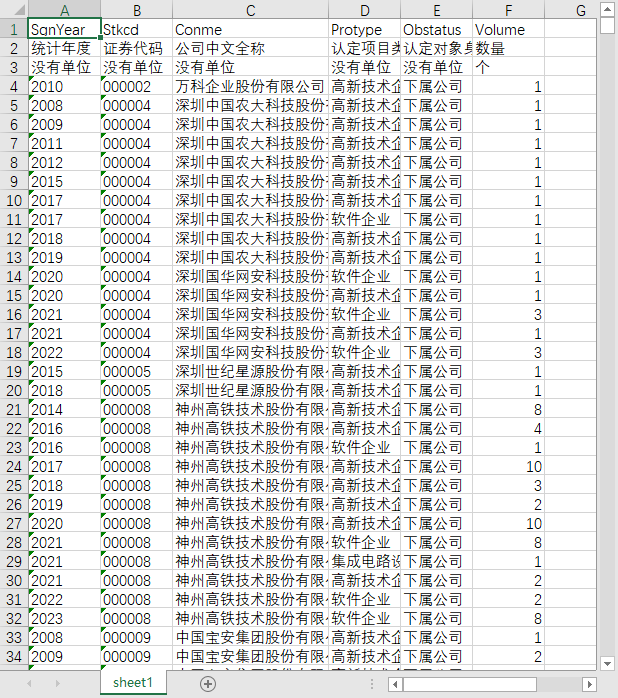
Task: Select year 2022 in row 18
Action: pyautogui.click(x=65, y=352)
